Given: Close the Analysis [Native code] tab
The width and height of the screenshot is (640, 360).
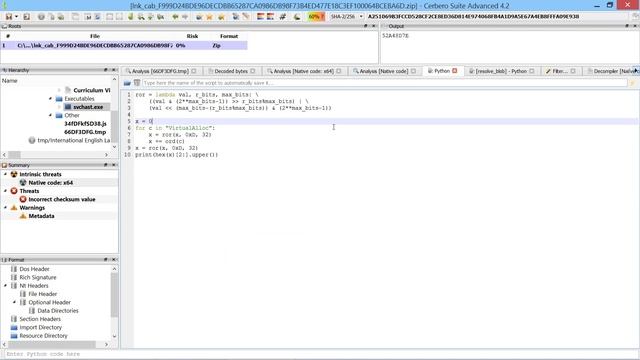Looking at the screenshot, I should point(413,71).
